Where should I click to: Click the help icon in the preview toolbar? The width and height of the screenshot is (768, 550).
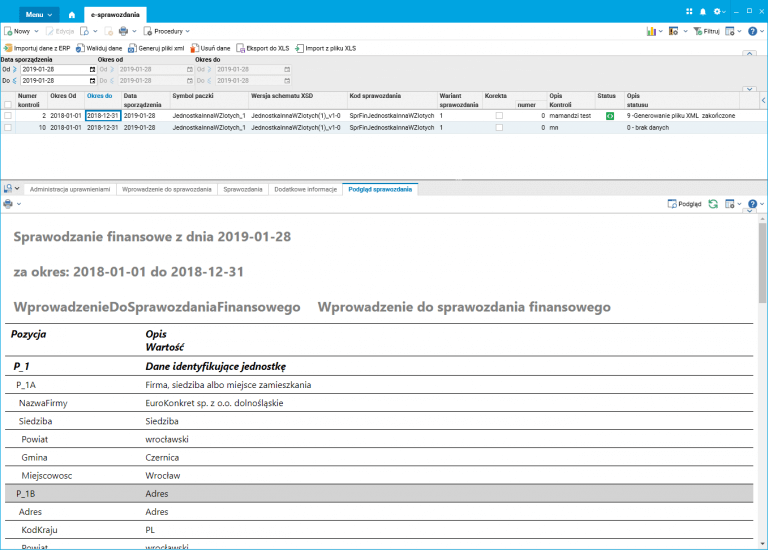coord(753,204)
